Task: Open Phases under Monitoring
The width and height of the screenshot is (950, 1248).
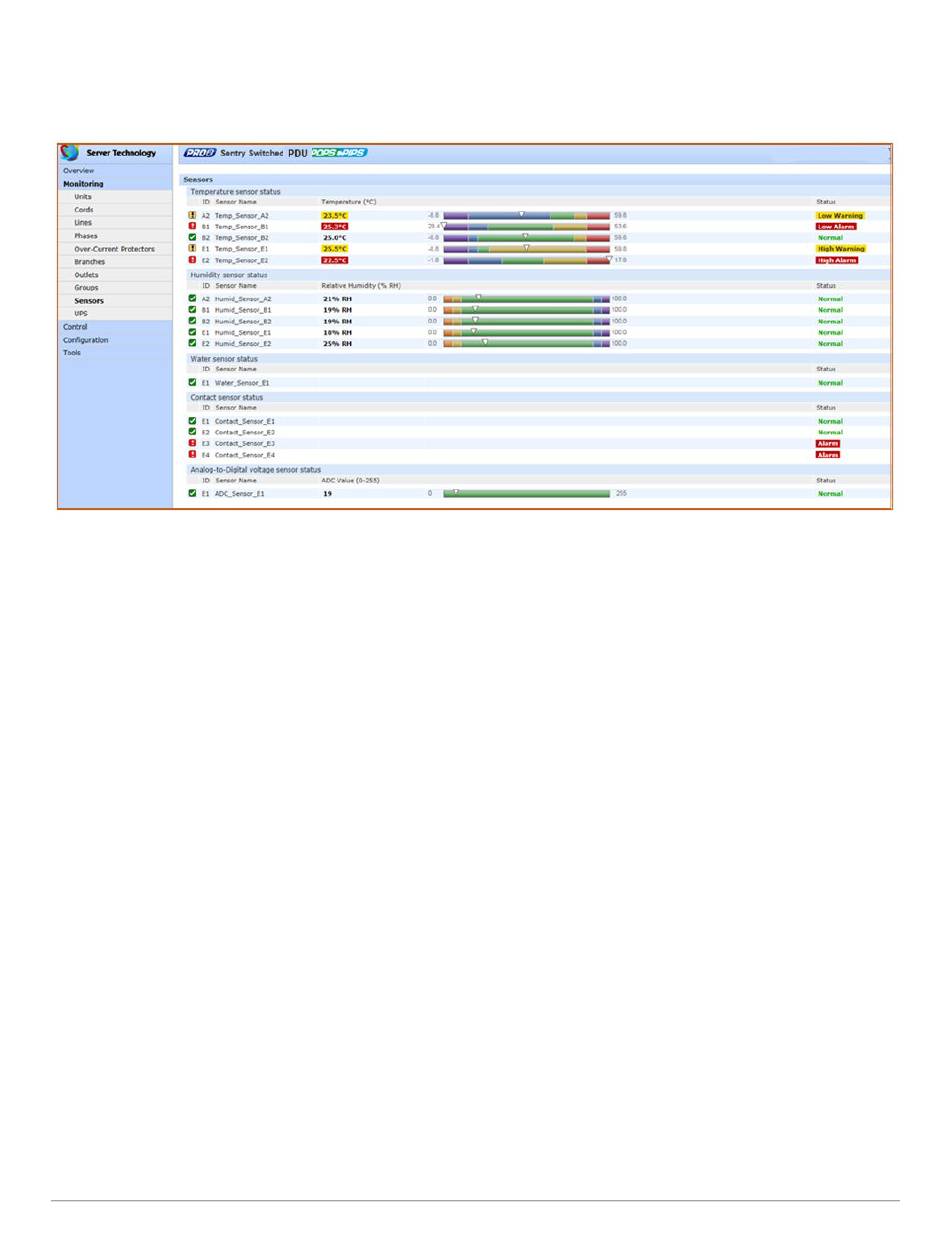Action: tap(86, 236)
